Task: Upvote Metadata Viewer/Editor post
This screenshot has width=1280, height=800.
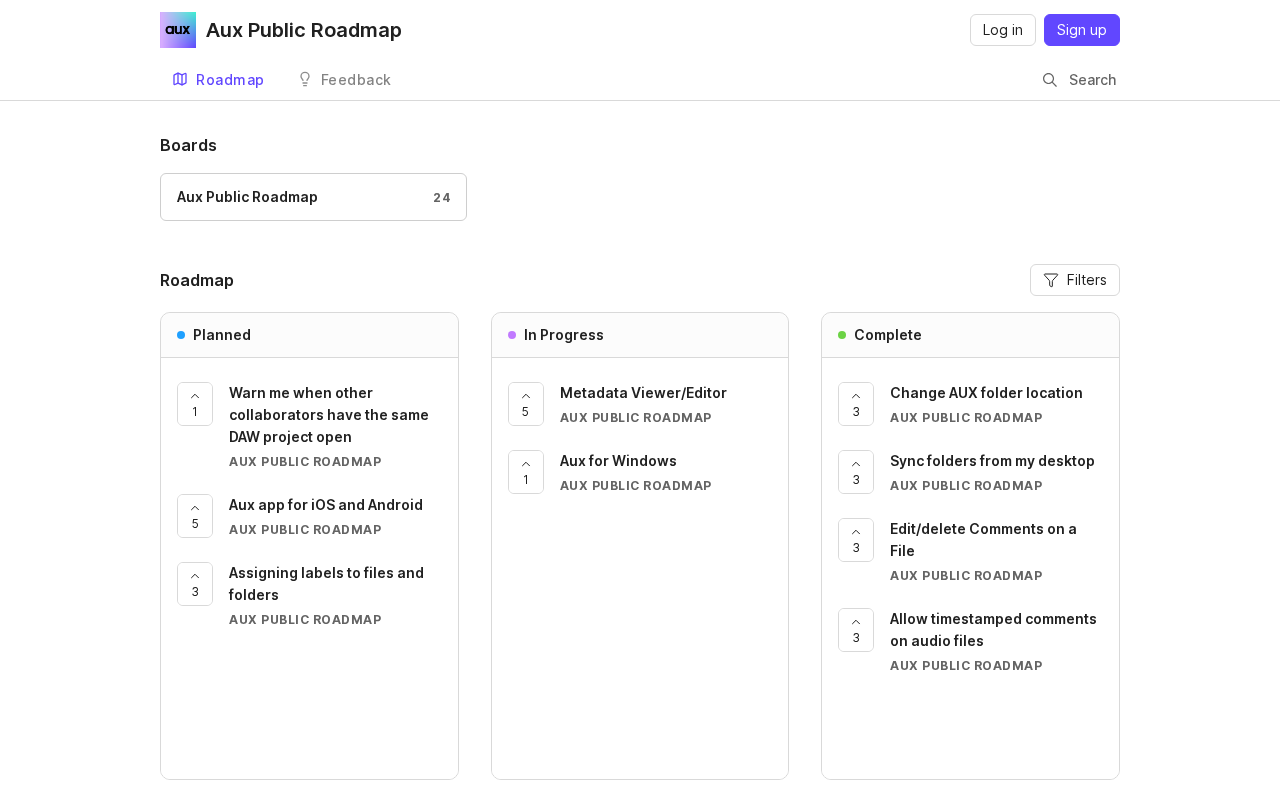Action: tap(525, 404)
